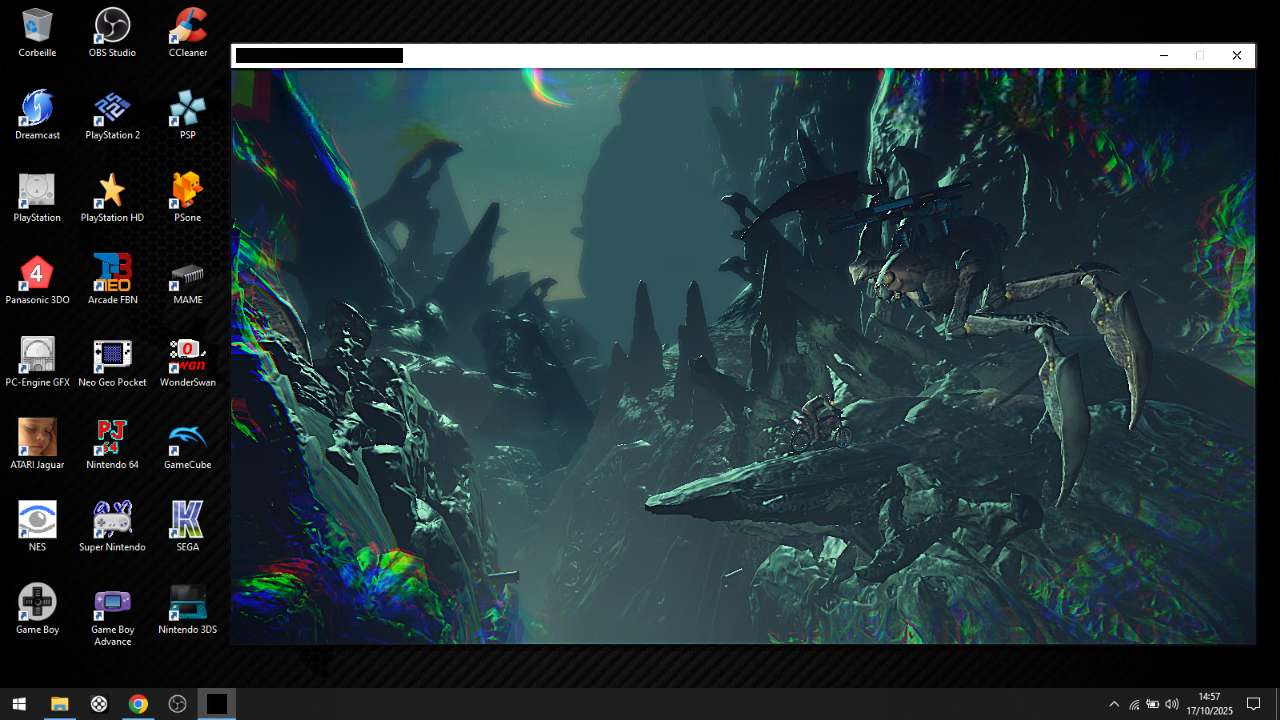Image resolution: width=1280 pixels, height=720 pixels.
Task: Expand the hidden system tray icons
Action: (x=1114, y=704)
